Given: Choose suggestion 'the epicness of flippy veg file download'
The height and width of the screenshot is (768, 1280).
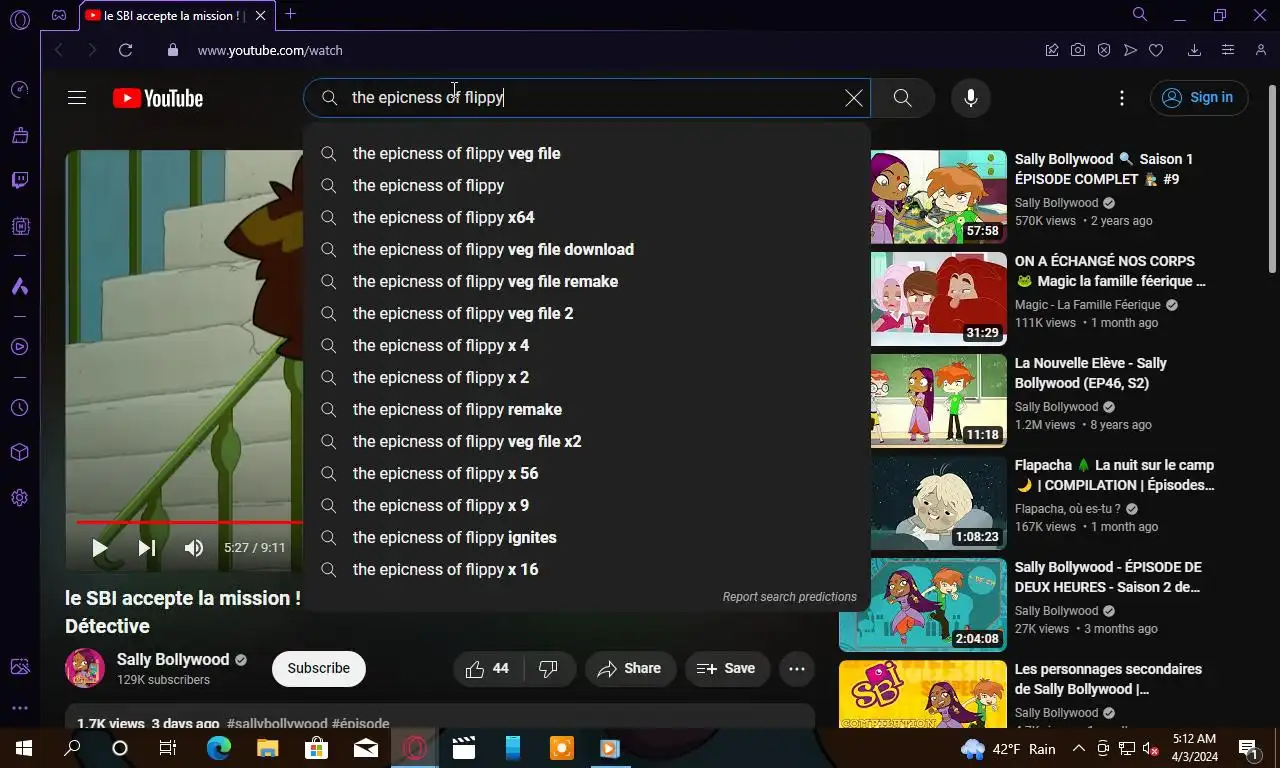Looking at the screenshot, I should [x=586, y=250].
